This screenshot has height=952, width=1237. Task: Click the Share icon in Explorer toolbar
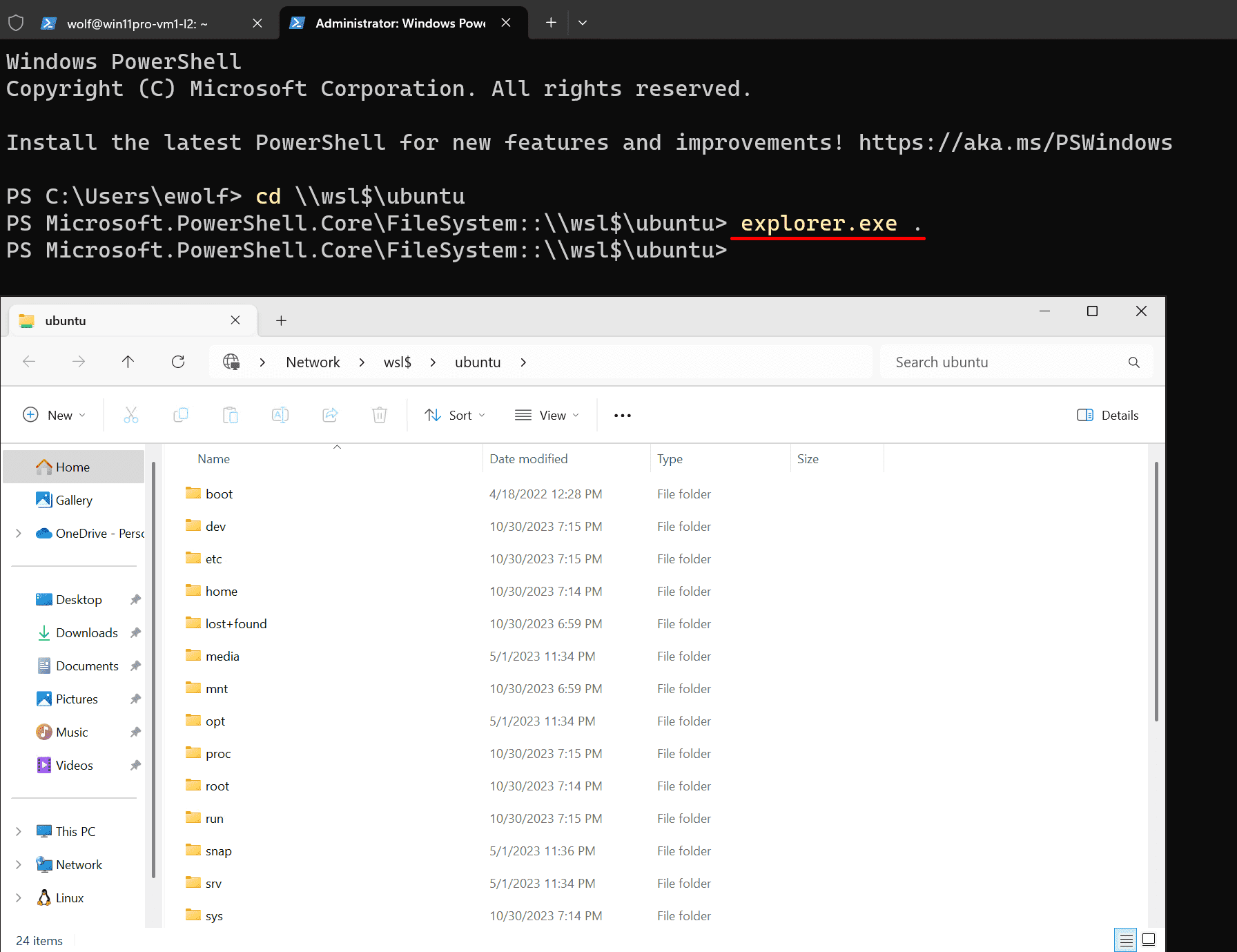click(x=329, y=415)
